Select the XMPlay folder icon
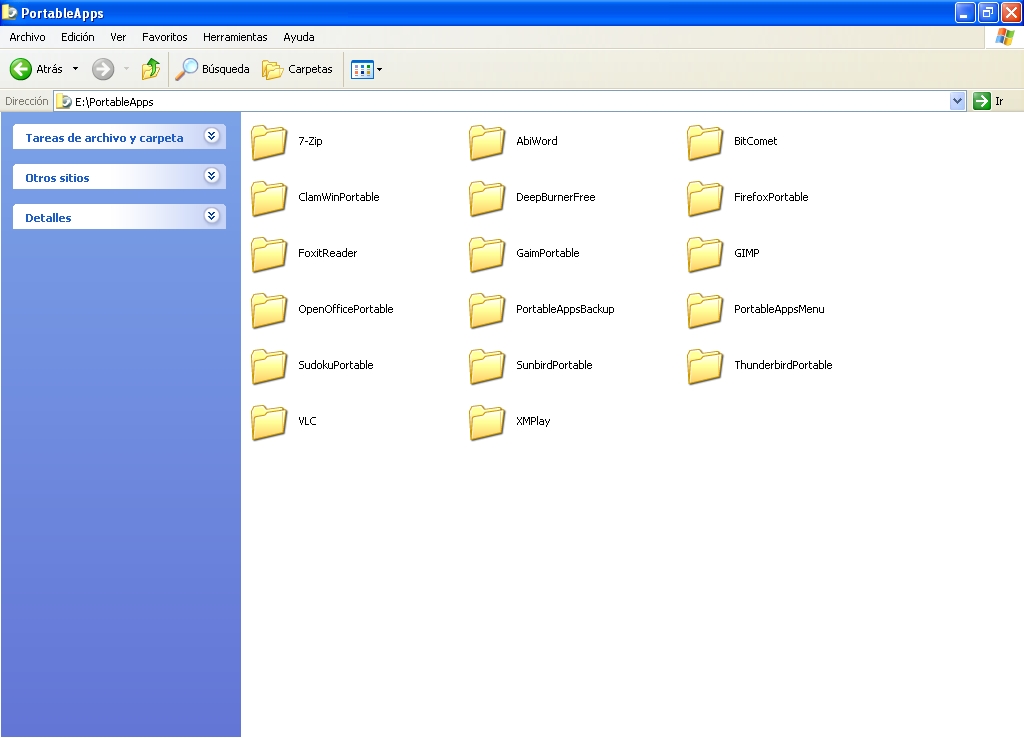Screen dimensions: 1024x738 (487, 423)
